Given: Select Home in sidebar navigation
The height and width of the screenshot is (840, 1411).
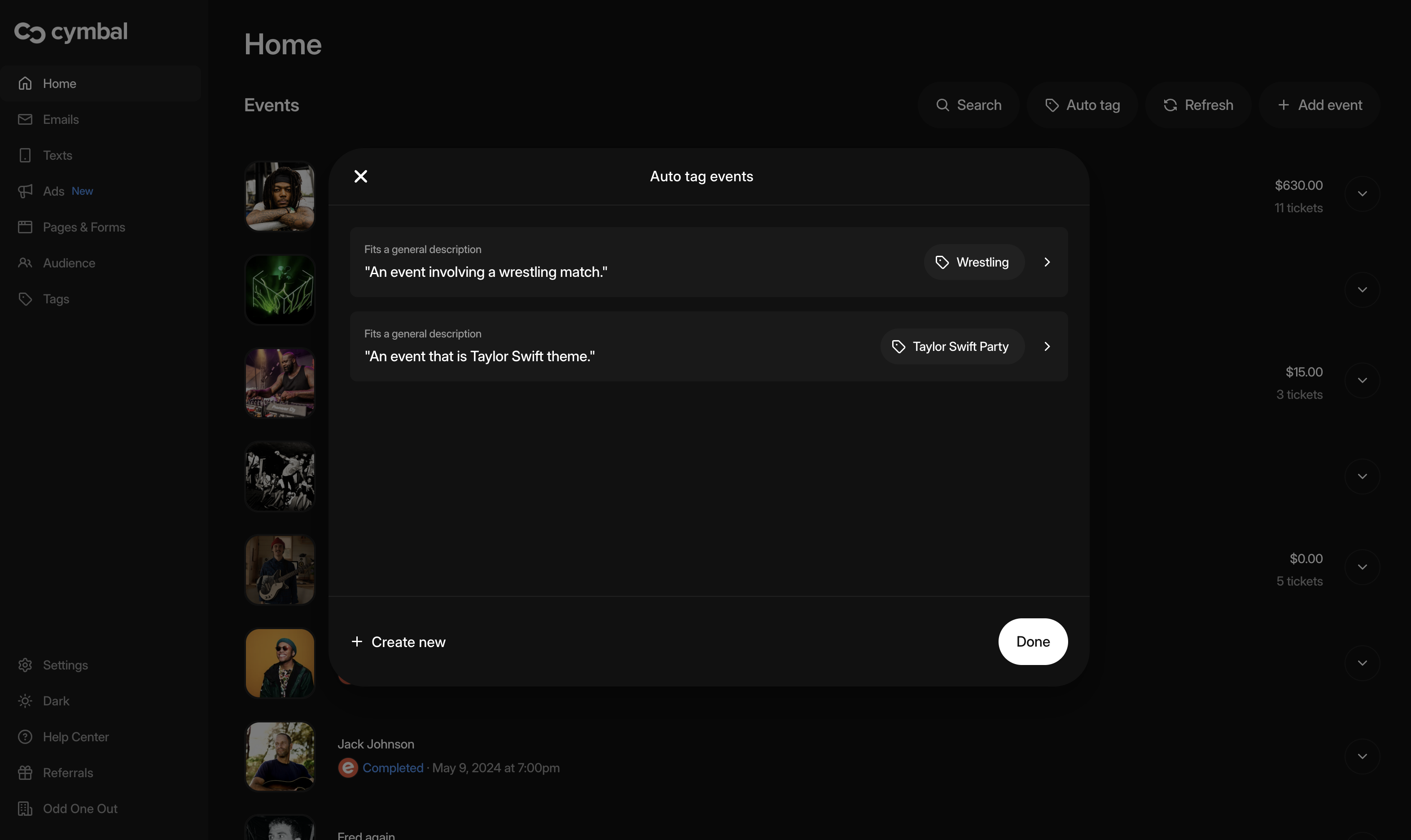Looking at the screenshot, I should point(59,84).
